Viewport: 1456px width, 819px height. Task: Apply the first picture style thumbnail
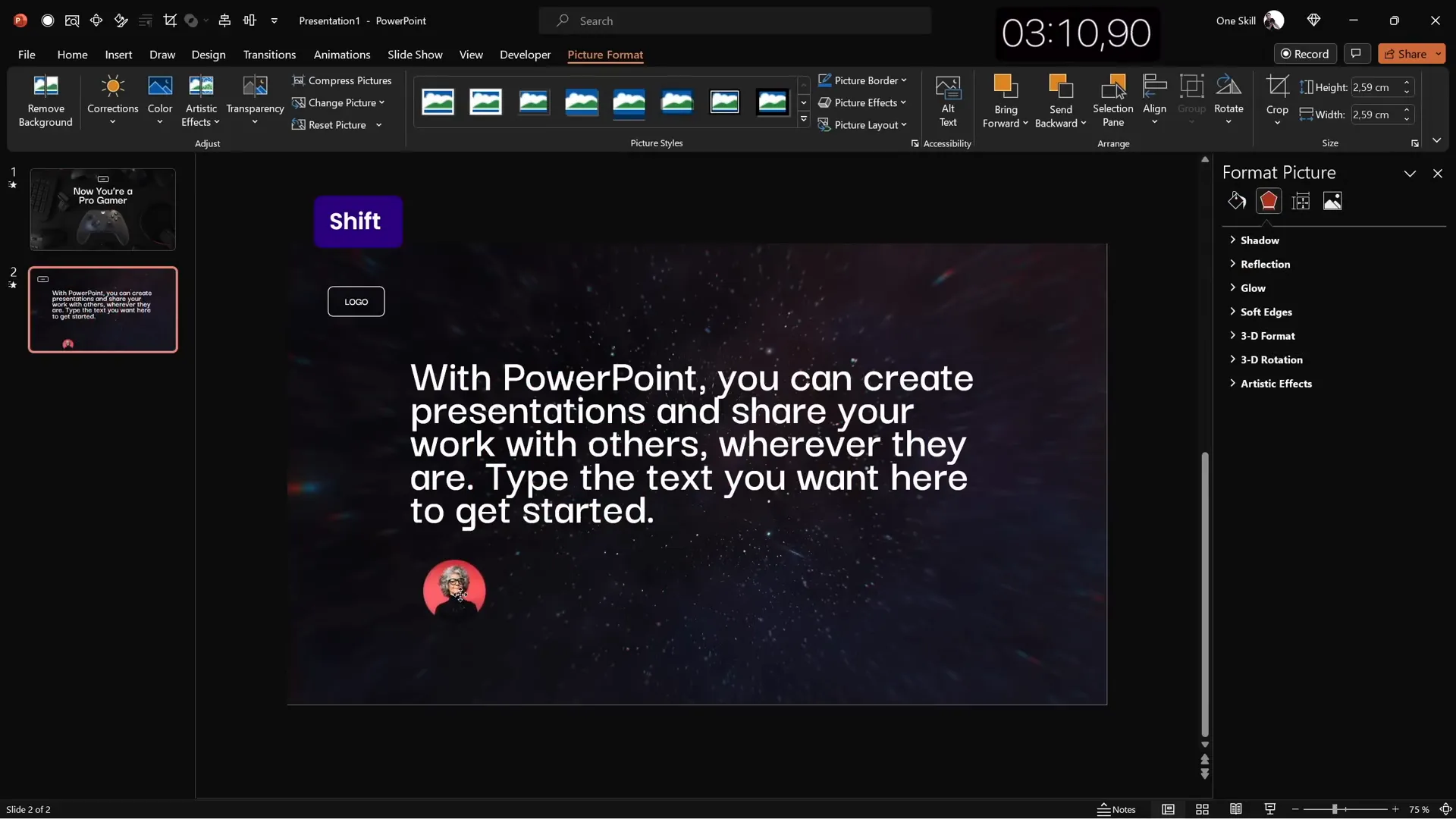(x=438, y=102)
